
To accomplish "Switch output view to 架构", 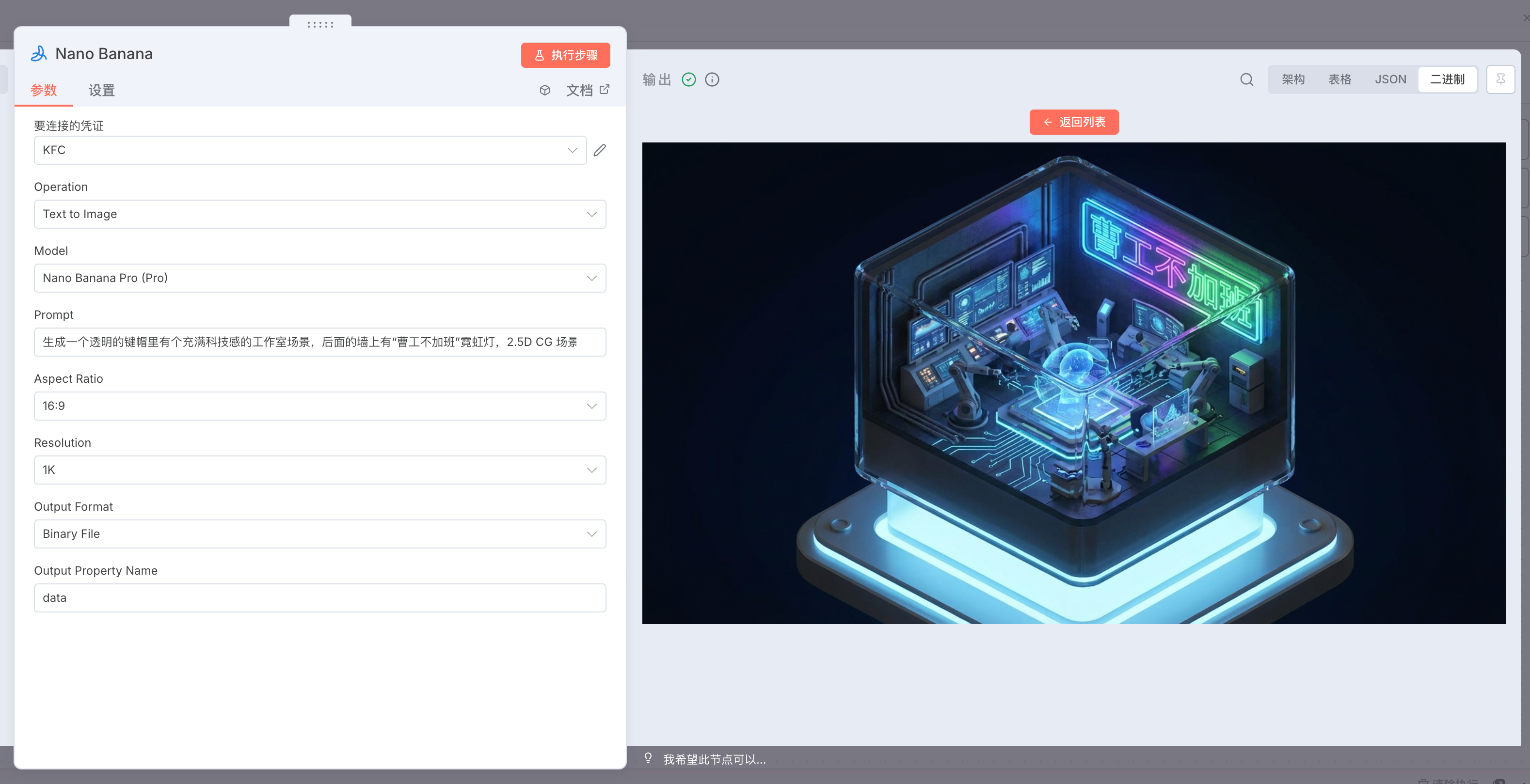I will [1292, 79].
